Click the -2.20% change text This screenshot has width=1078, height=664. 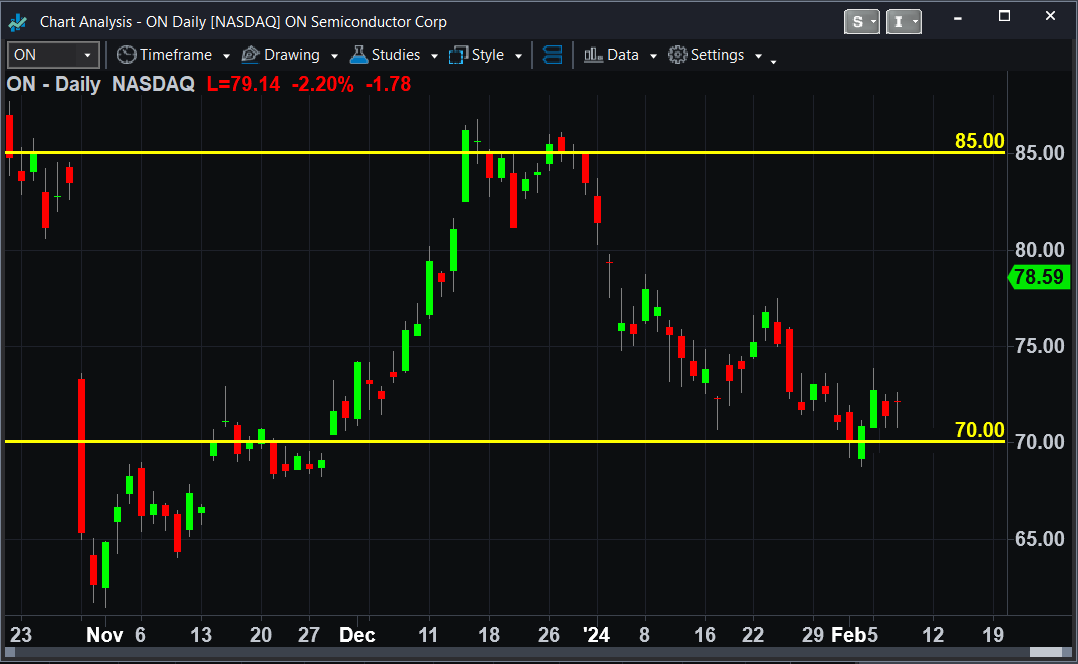322,84
